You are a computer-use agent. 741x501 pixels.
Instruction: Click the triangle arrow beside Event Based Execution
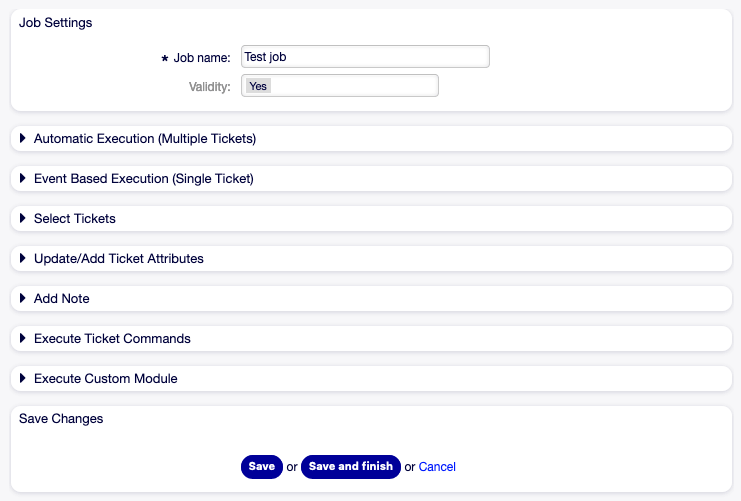tap(23, 179)
